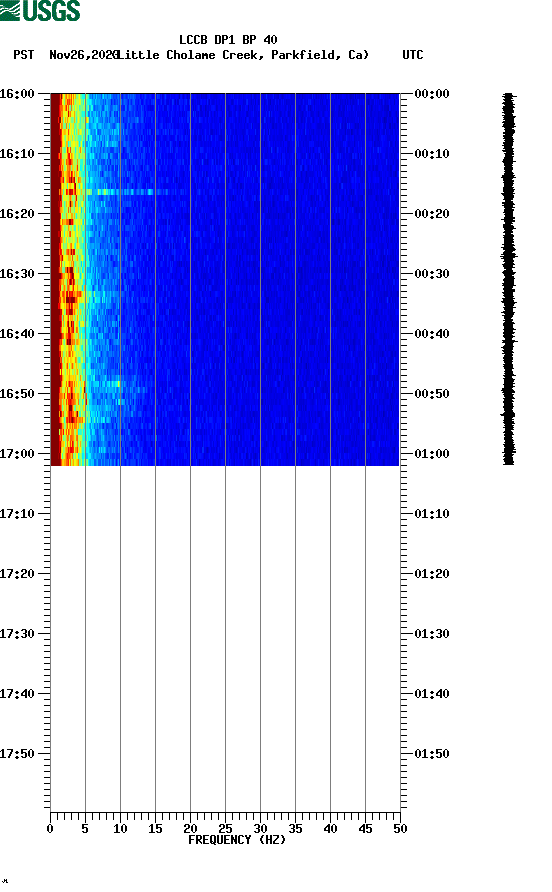This screenshot has height=892, width=552.
Task: Click "Little Cholame Creek, Parkfield, Ca)" text
Action: click(x=243, y=55)
